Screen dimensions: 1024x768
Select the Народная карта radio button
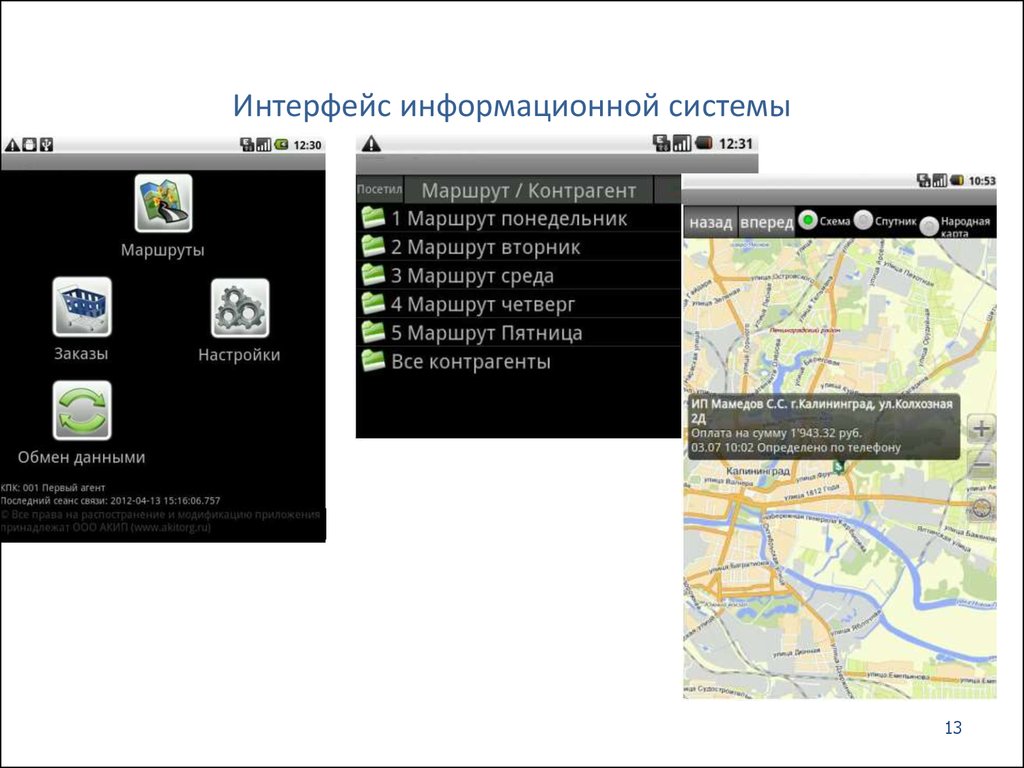[929, 226]
